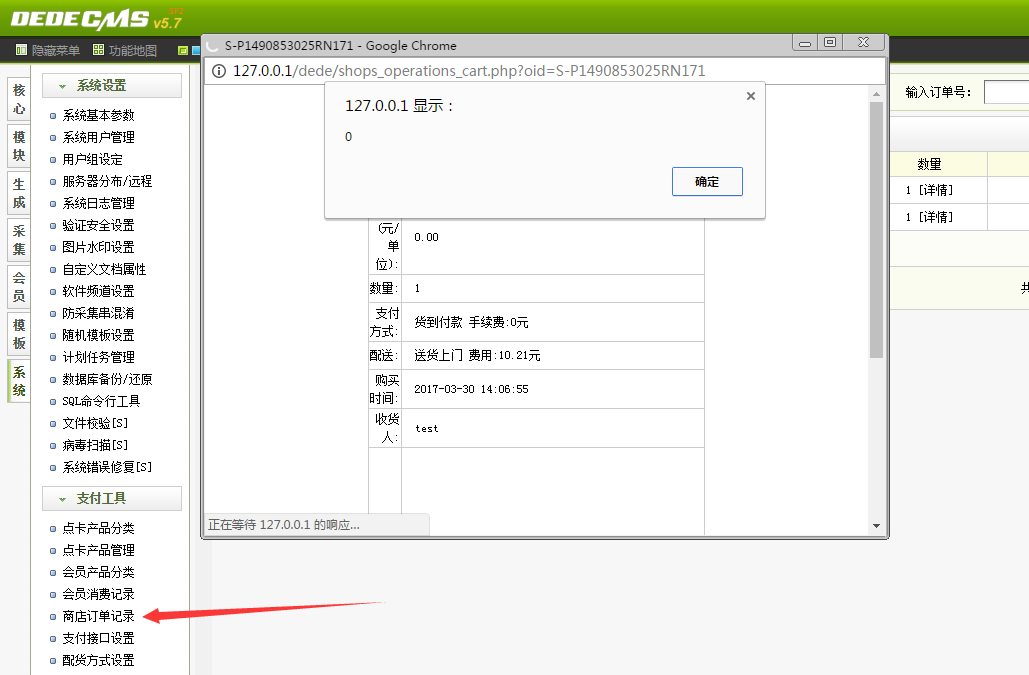
Task: Open 图片水印设置 menu item
Action: click(98, 247)
